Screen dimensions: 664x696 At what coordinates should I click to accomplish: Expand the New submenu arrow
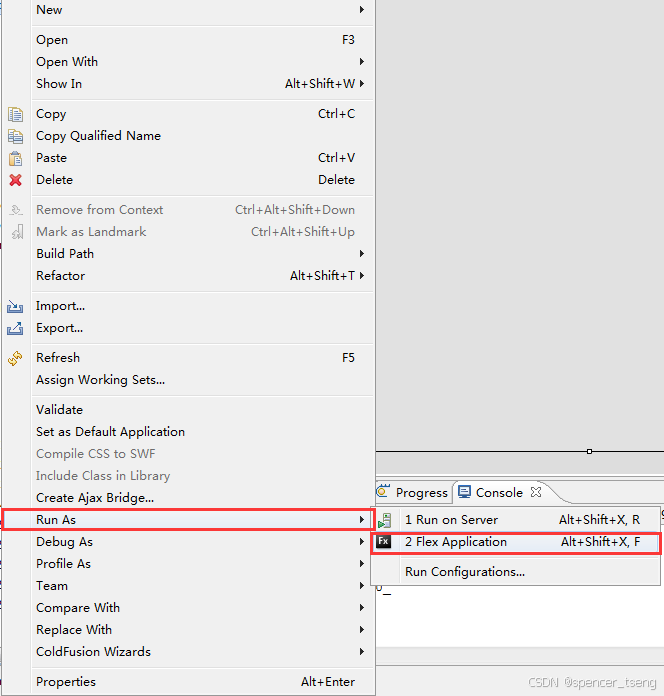click(362, 9)
